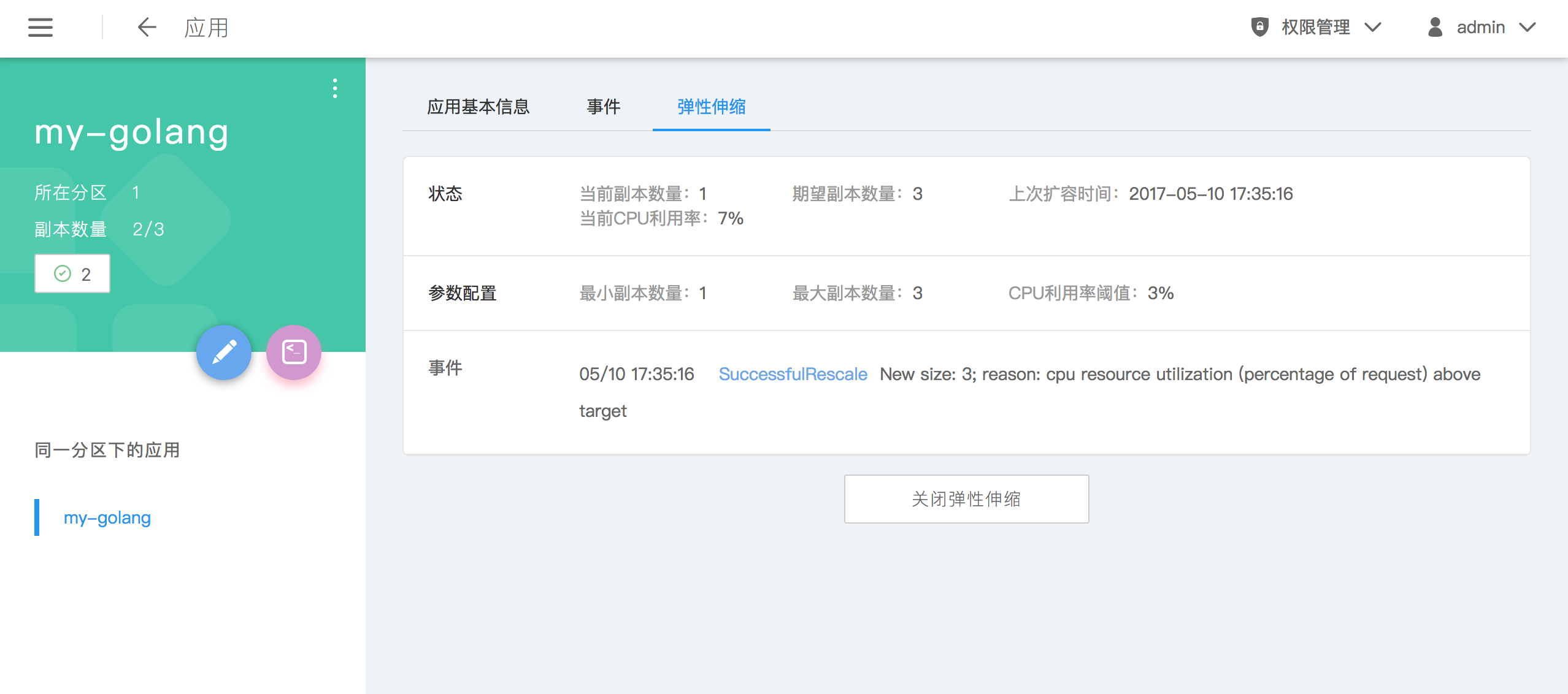1568x694 pixels.
Task: Click the 关闭弹性伸缩 button
Action: [966, 499]
